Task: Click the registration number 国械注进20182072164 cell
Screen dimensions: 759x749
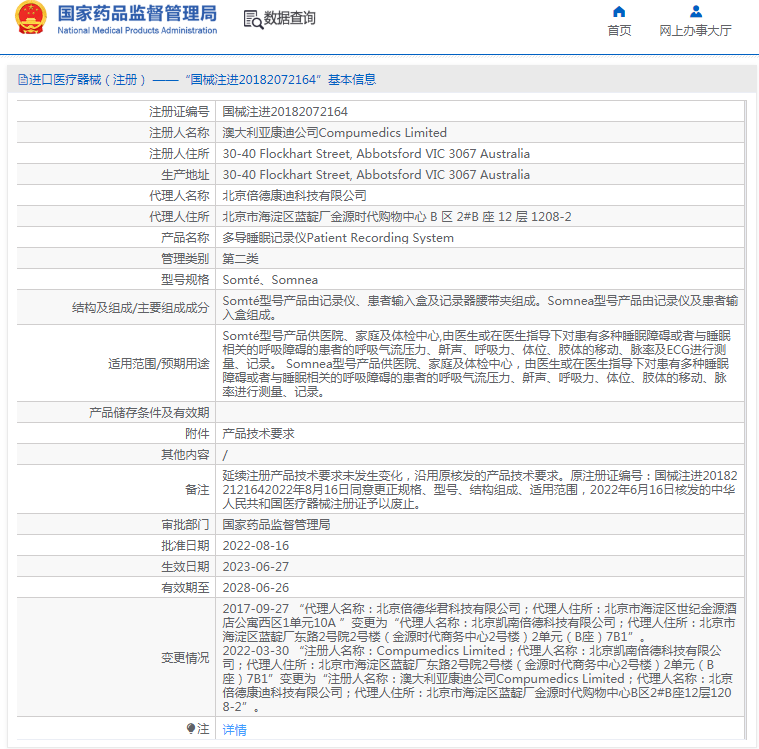Action: (285, 112)
